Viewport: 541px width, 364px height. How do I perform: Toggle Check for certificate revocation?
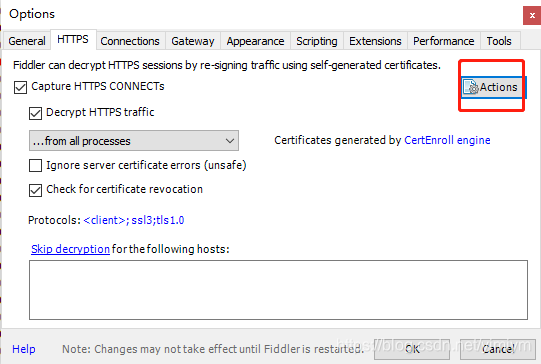[x=36, y=190]
